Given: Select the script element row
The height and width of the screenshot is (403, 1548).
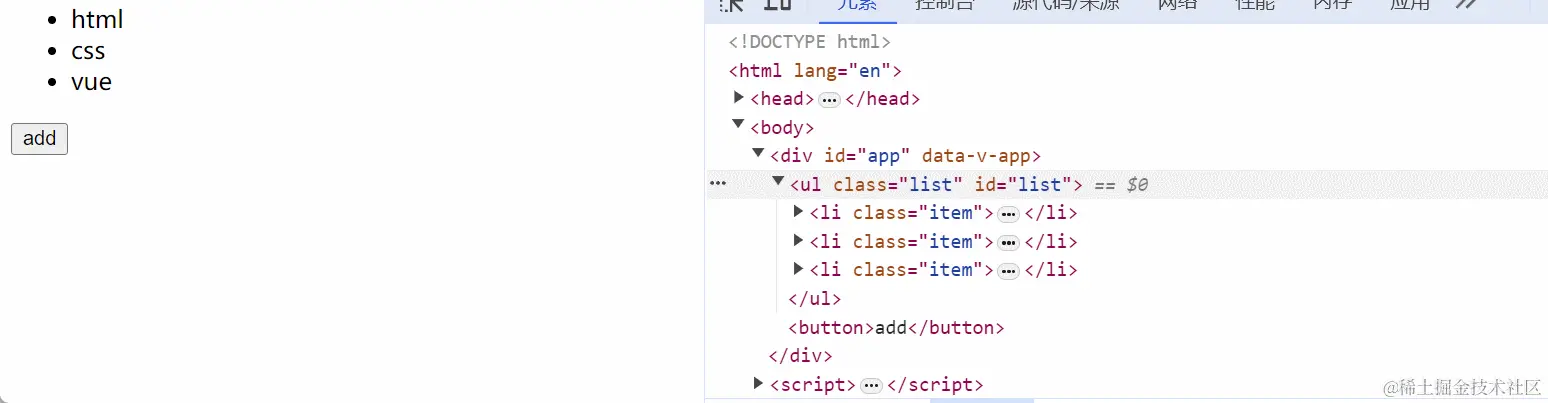Looking at the screenshot, I should (877, 385).
